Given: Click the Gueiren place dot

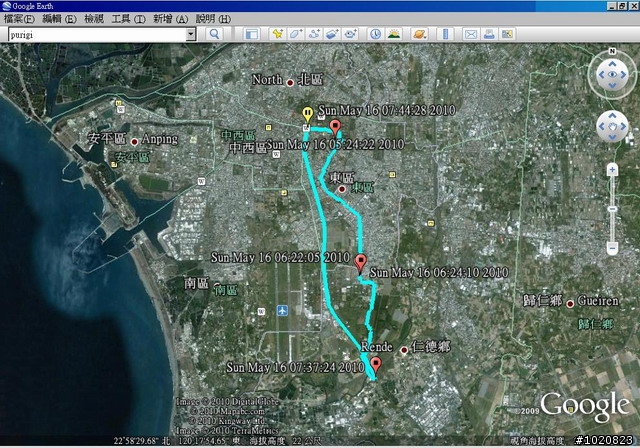Looking at the screenshot, I should (x=570, y=304).
